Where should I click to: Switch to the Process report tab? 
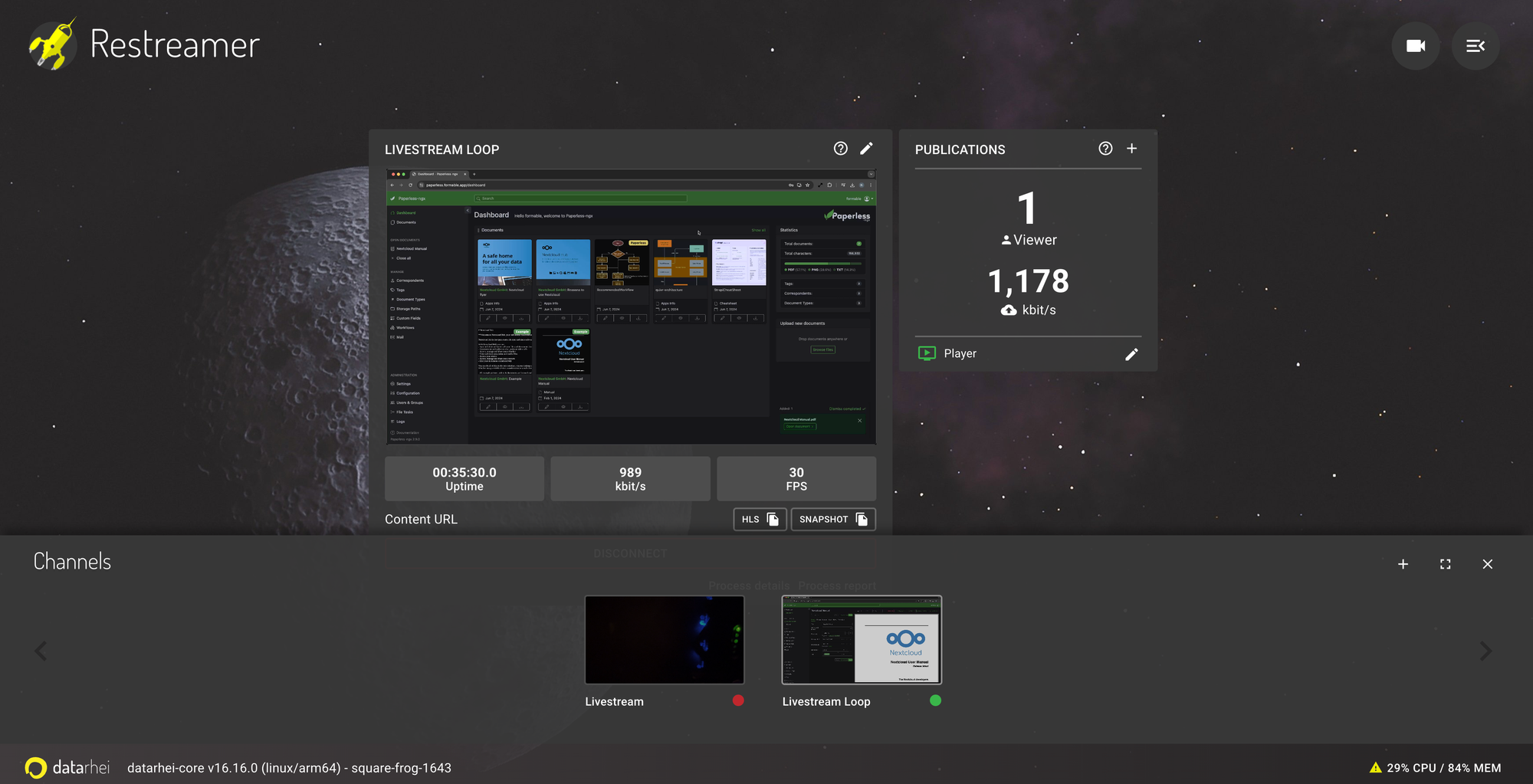837,586
